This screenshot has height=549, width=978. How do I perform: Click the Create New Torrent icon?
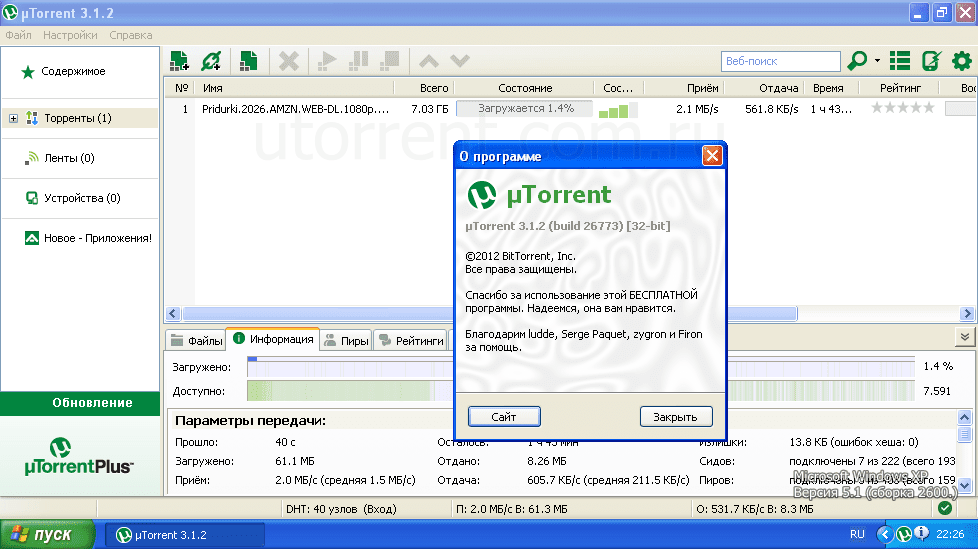(x=248, y=61)
